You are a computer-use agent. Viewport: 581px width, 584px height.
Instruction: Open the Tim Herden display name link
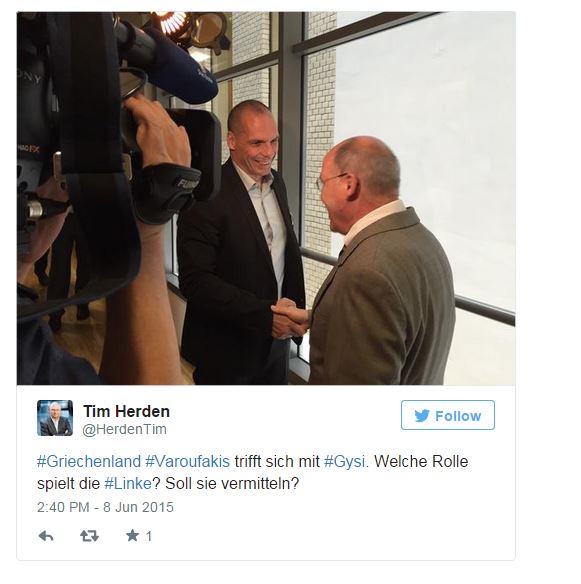coord(127,412)
